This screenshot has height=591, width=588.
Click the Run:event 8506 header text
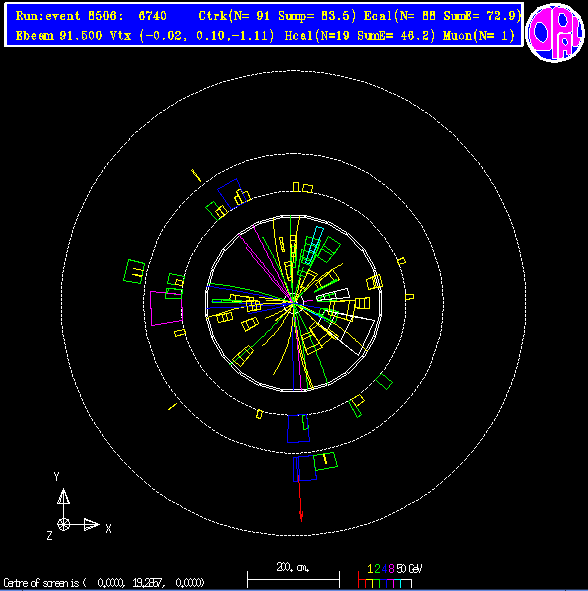tap(91, 16)
